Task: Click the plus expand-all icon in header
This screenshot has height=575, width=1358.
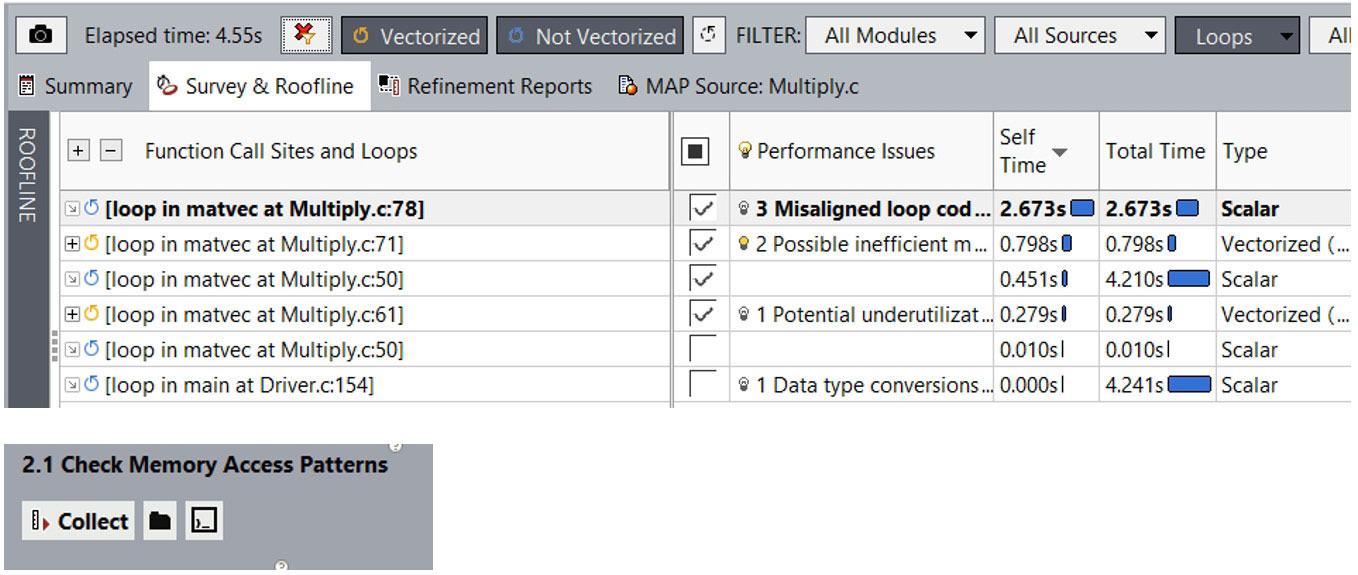Action: (x=79, y=151)
